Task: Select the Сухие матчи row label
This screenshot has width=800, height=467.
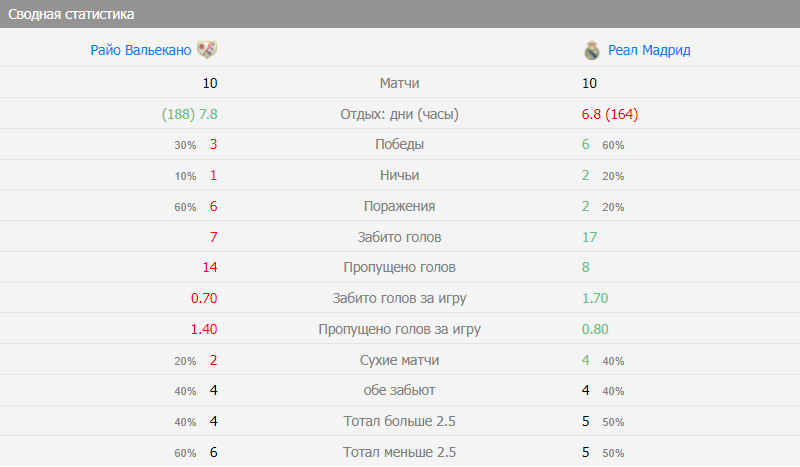Action: click(400, 360)
